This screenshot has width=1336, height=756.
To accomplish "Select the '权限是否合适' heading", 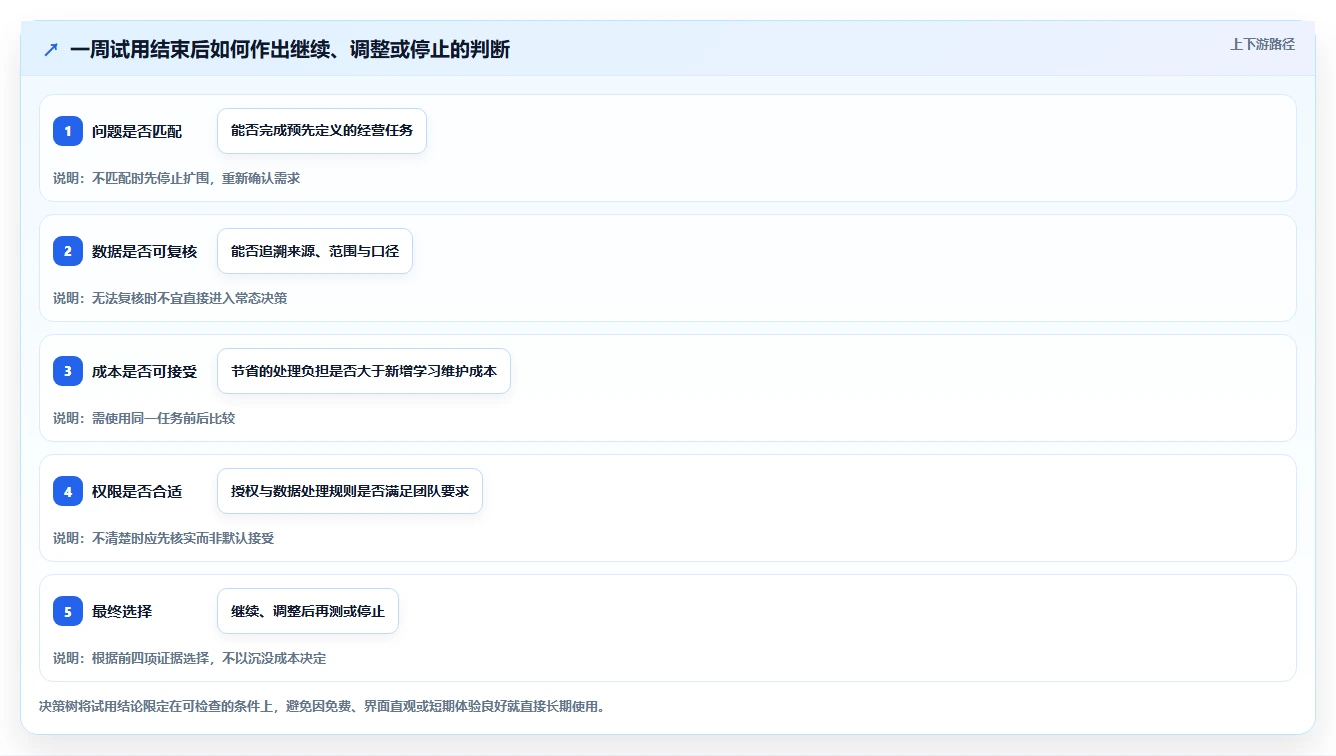I will pos(137,491).
